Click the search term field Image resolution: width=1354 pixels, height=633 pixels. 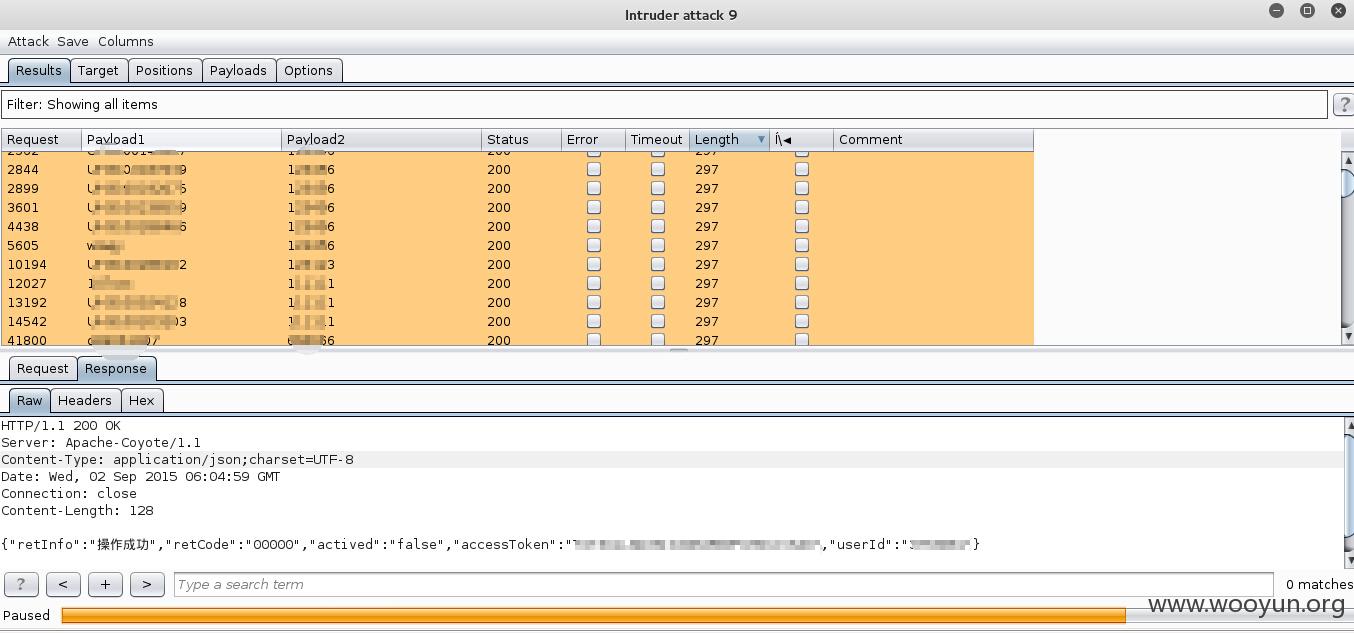(x=724, y=584)
